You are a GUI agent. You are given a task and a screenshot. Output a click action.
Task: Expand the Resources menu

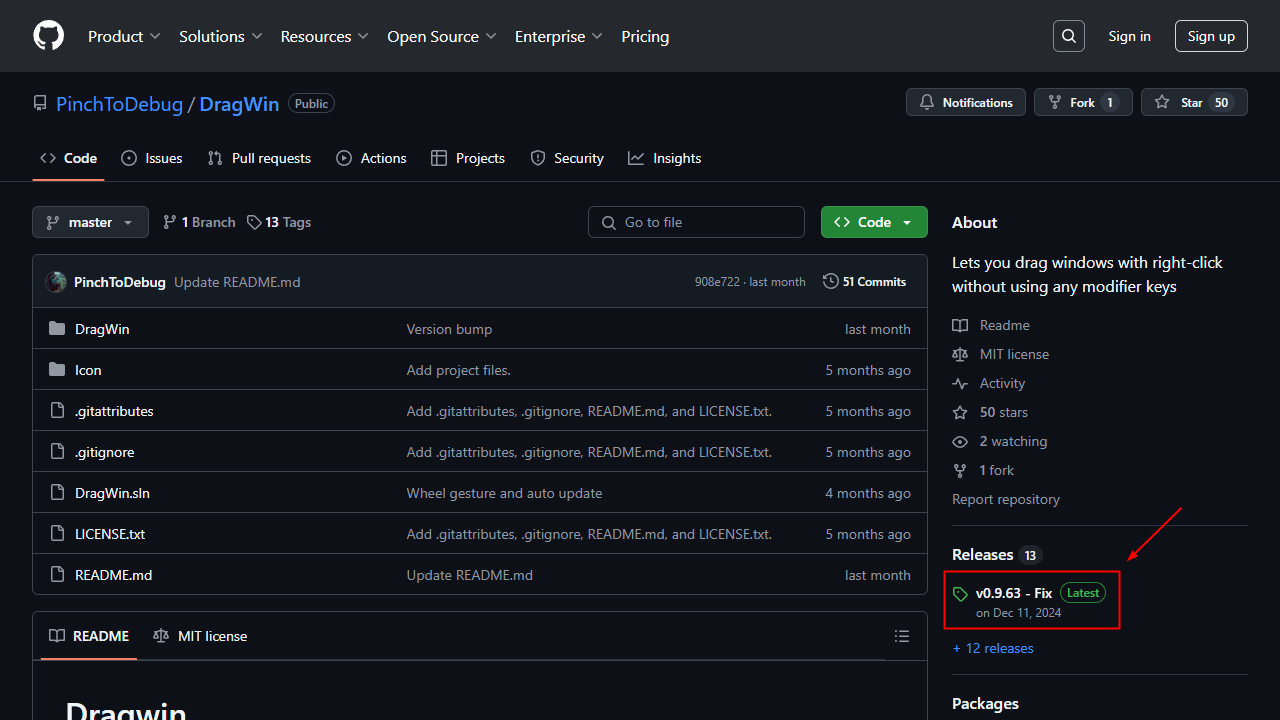pos(325,36)
